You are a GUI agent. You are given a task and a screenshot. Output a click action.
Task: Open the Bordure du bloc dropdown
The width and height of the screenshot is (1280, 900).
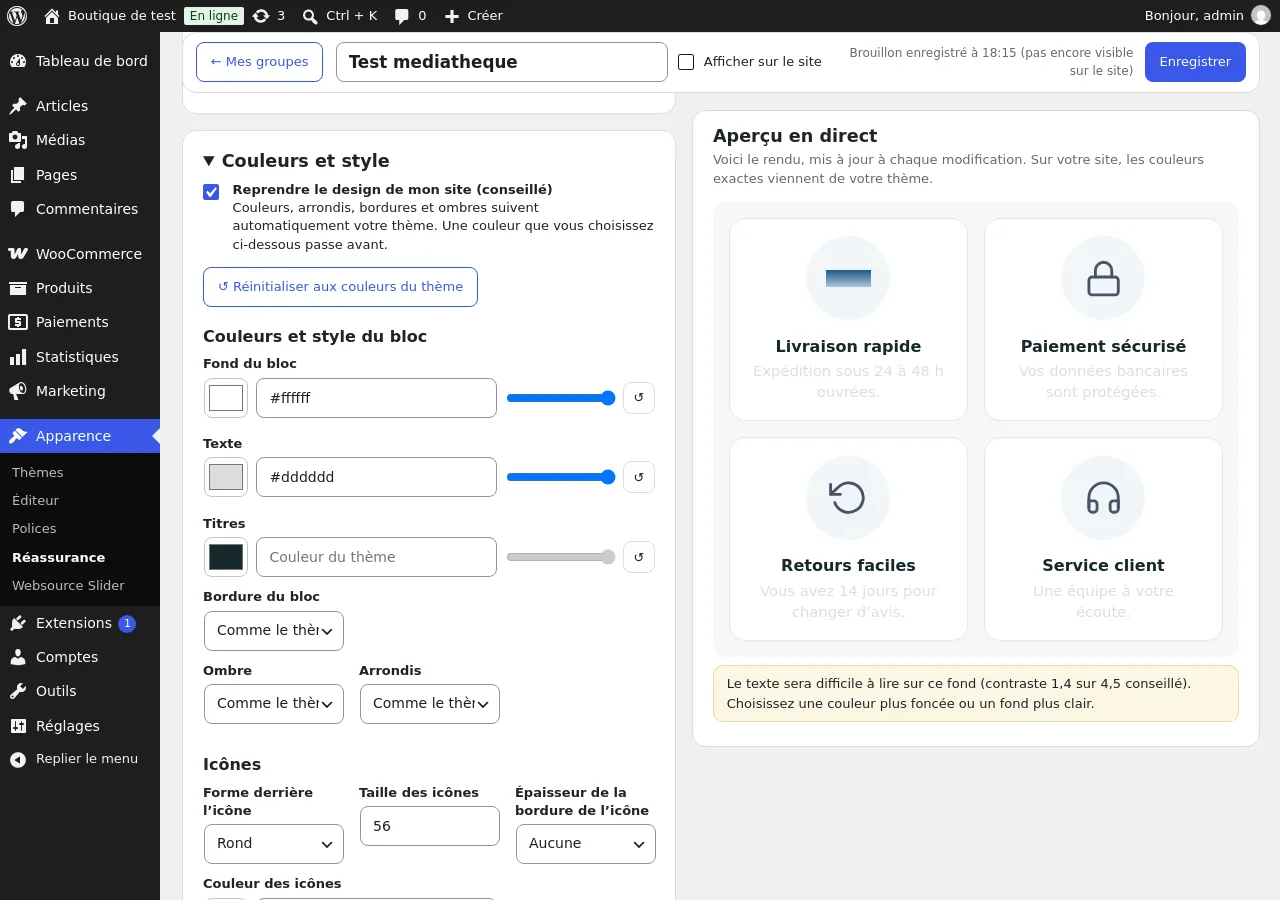(x=274, y=631)
